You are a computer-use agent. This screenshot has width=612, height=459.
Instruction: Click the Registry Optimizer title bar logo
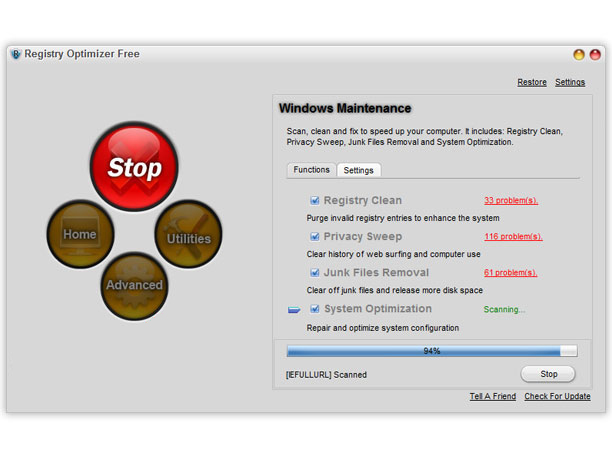click(16, 54)
